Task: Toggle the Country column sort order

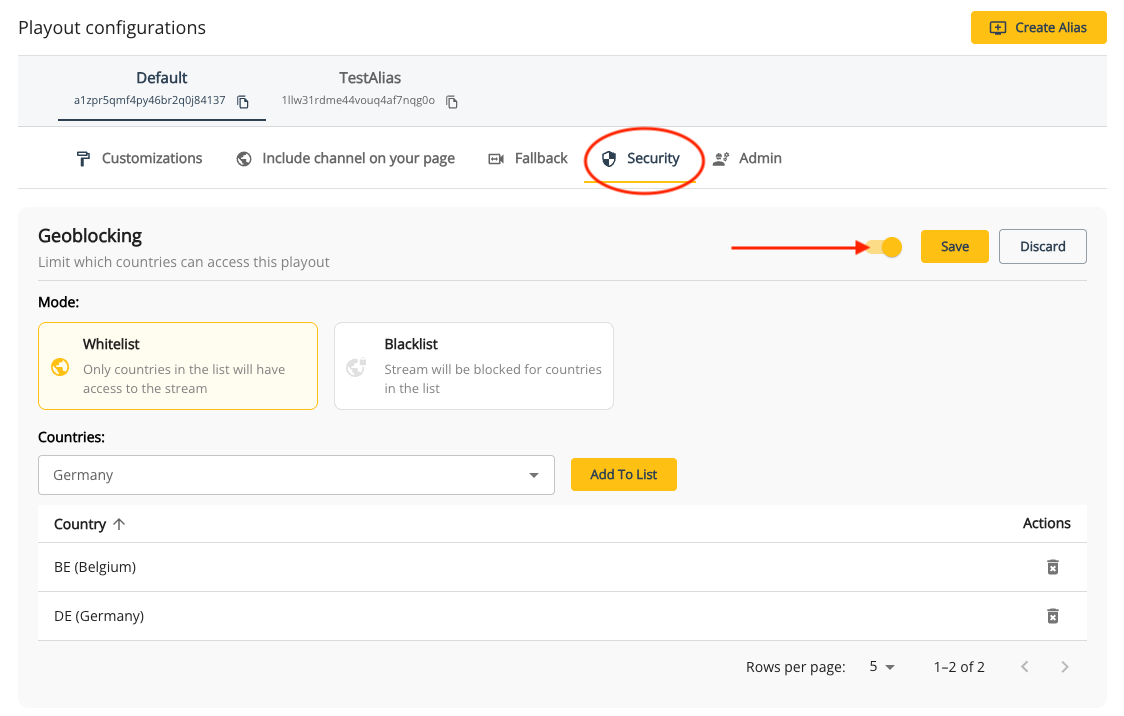Action: [x=90, y=523]
